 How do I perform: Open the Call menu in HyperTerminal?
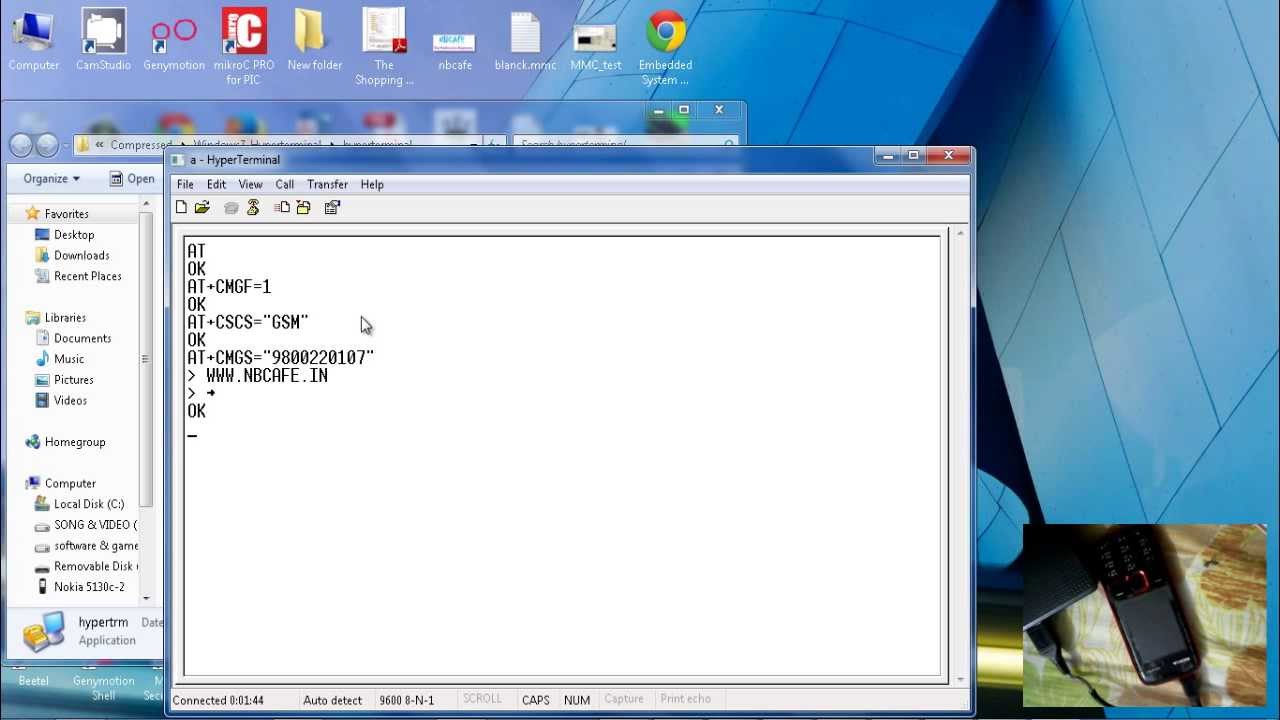(x=285, y=184)
